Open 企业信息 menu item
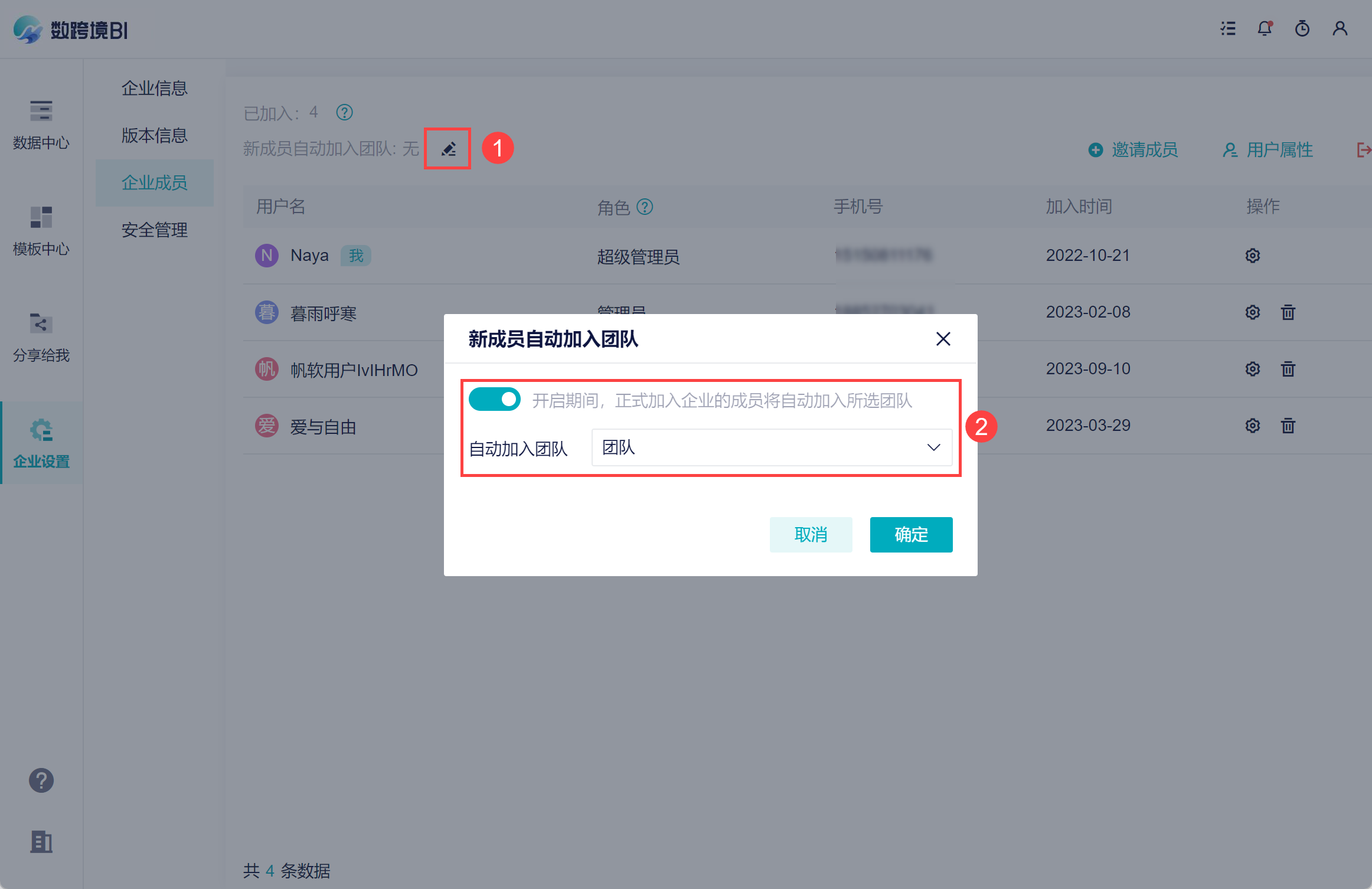The width and height of the screenshot is (1372, 889). coord(154,89)
